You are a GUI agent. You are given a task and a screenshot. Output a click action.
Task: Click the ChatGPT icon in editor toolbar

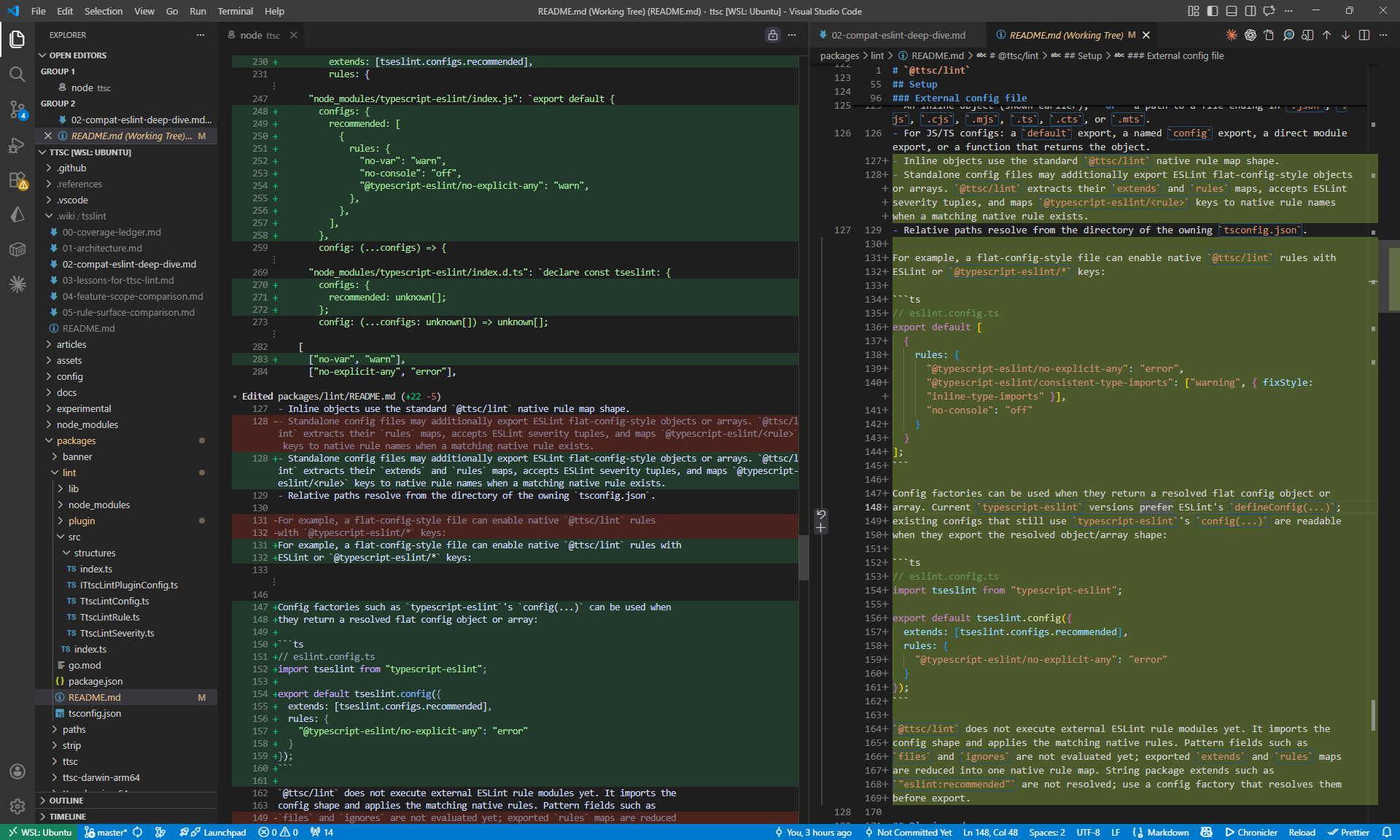pos(1251,35)
